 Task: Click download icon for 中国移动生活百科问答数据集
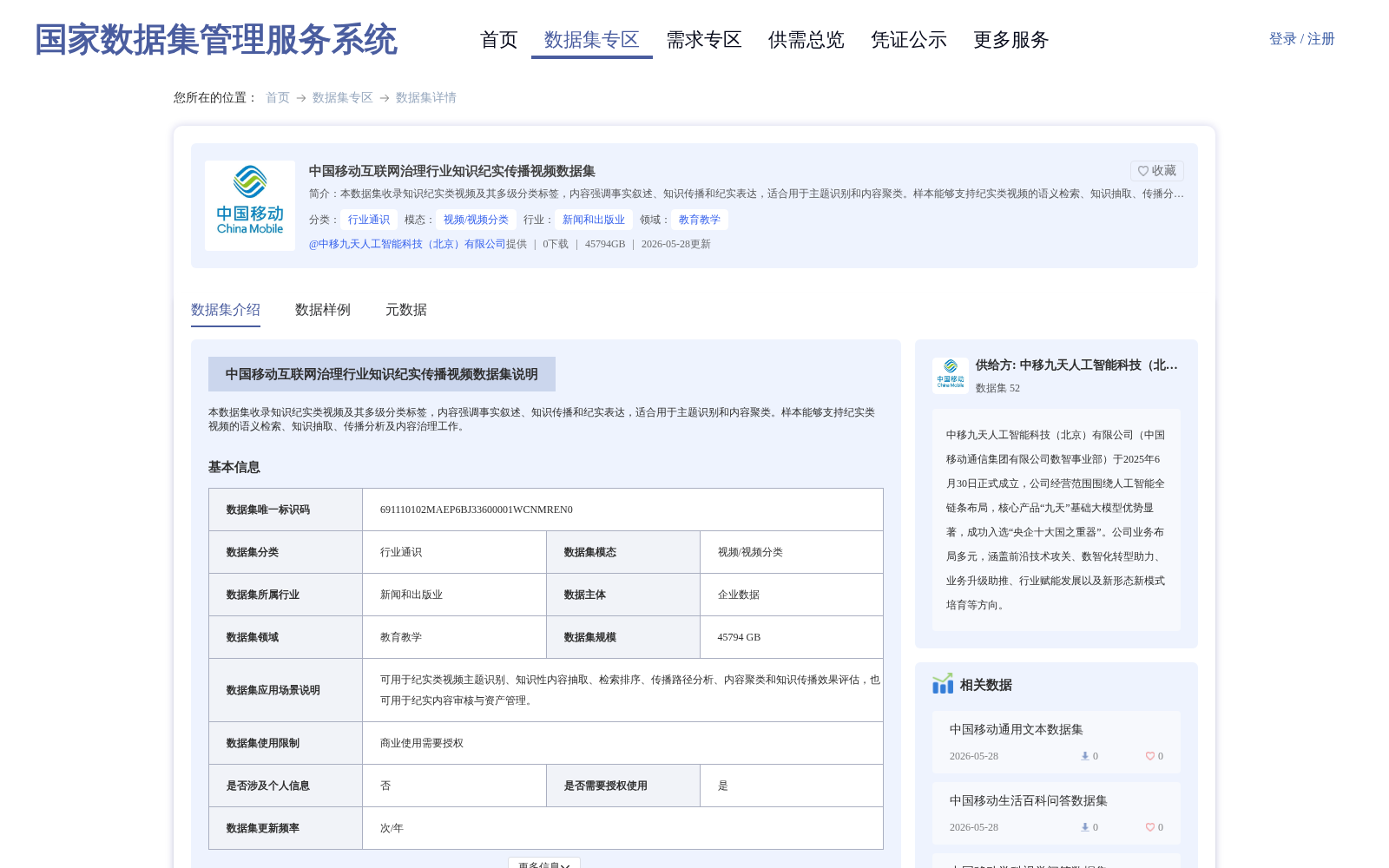(x=1085, y=827)
